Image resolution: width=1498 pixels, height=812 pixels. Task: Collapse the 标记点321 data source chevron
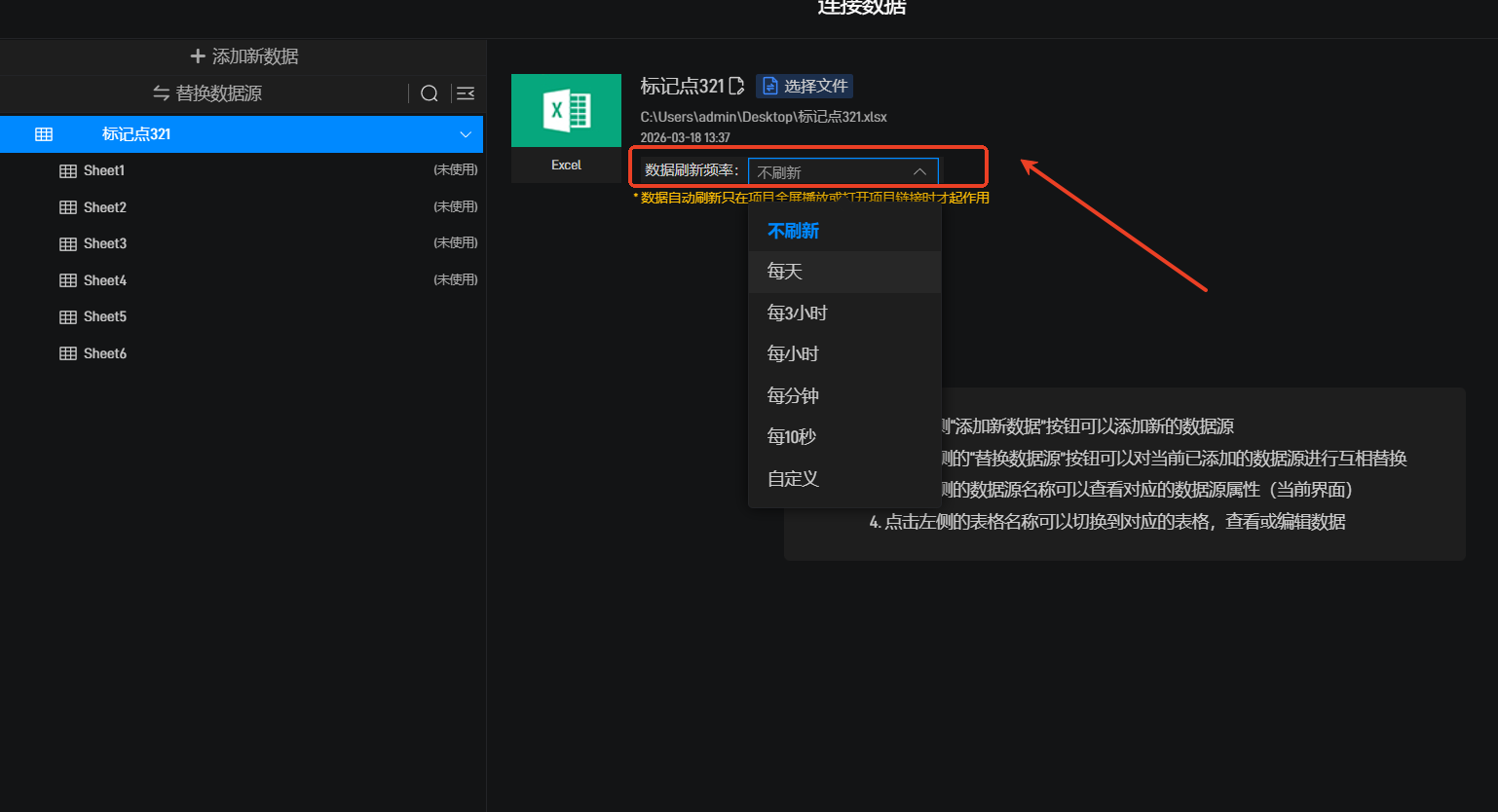coord(466,134)
